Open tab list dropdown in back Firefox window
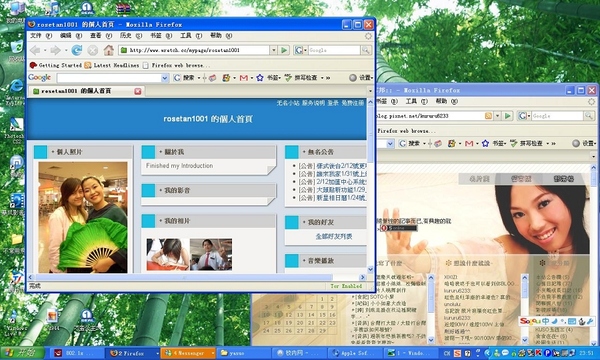Viewport: 600px width, 360px height. coord(593,156)
